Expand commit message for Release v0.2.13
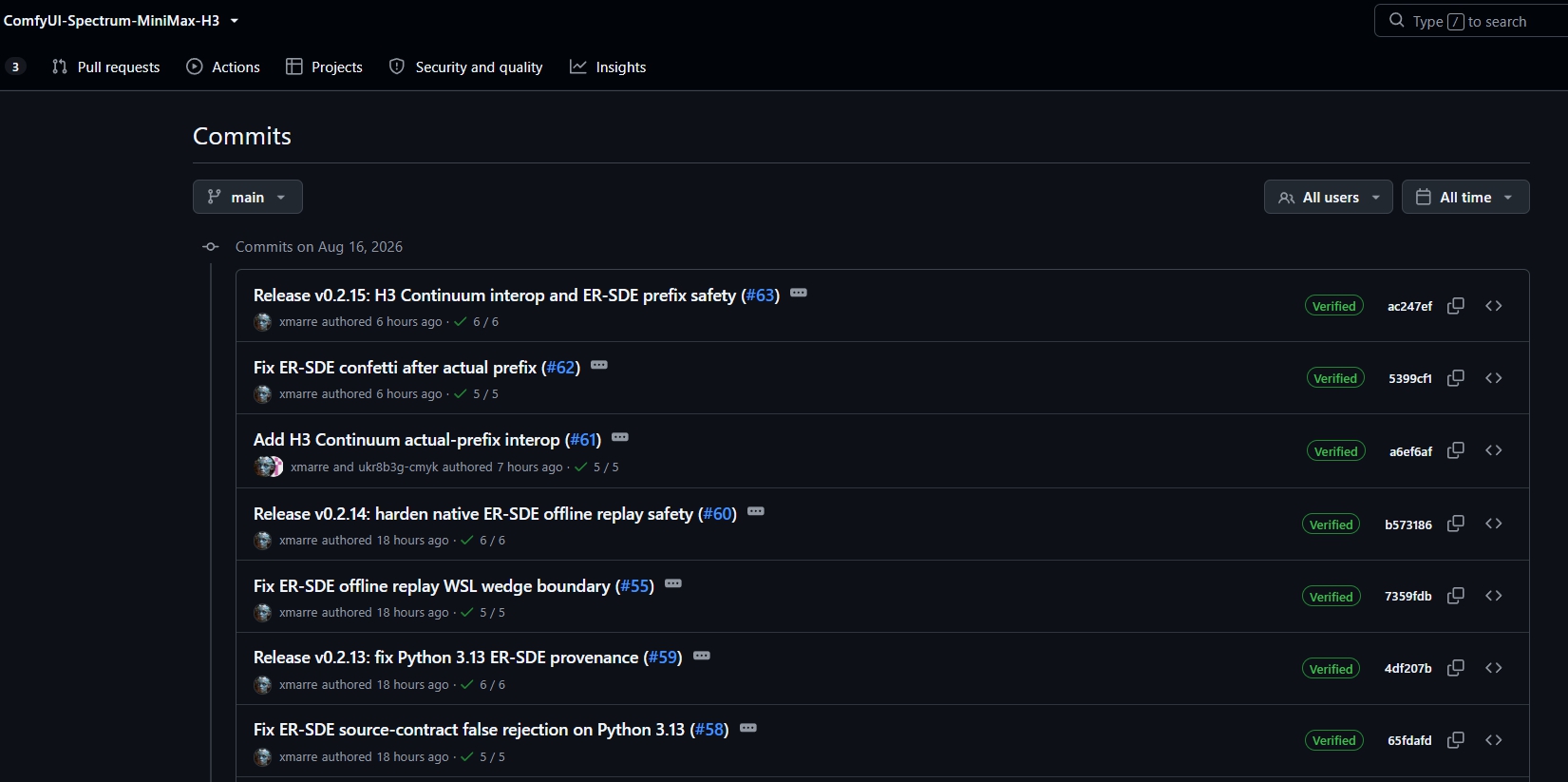 (702, 656)
